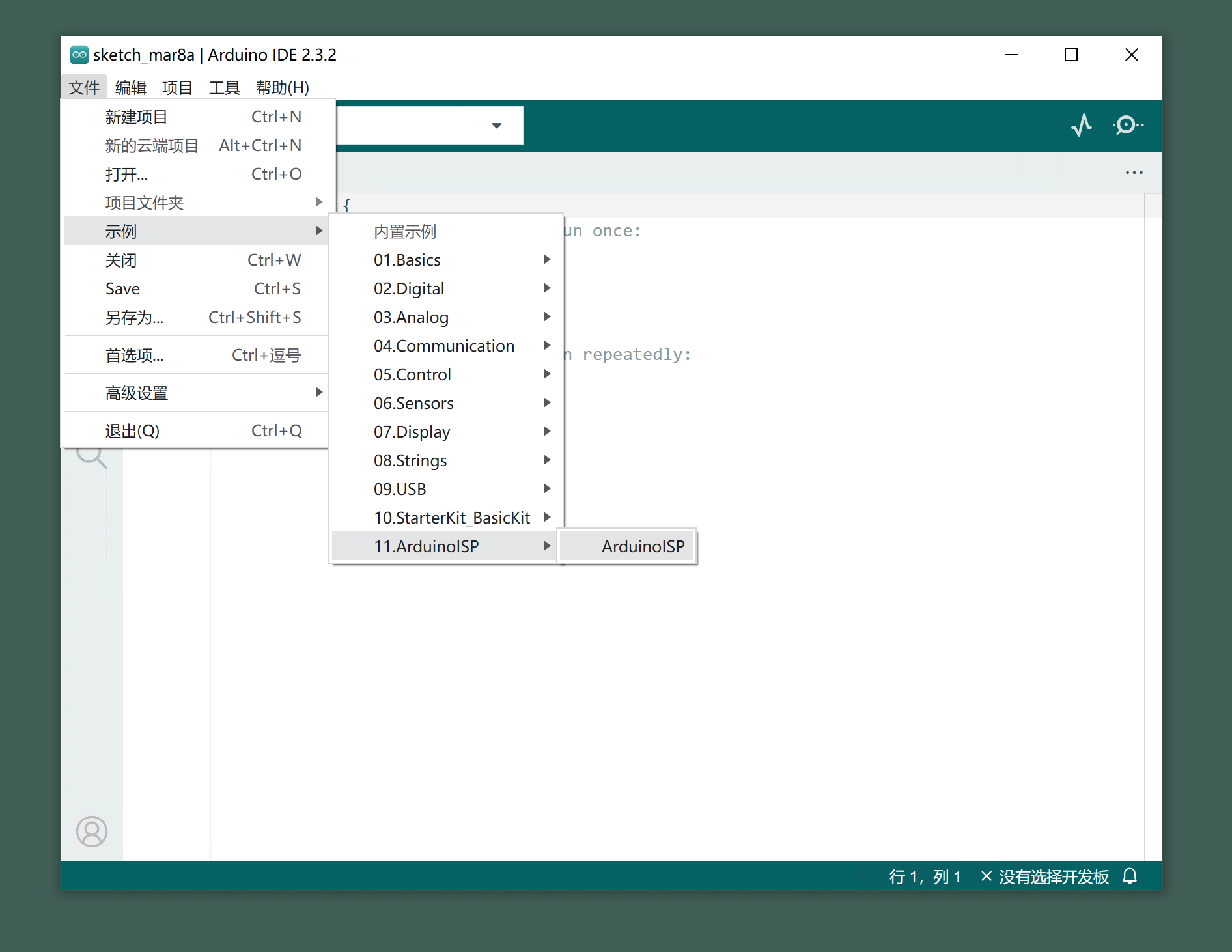Click the notification bell in status bar
The height and width of the screenshot is (952, 1232).
click(x=1130, y=876)
